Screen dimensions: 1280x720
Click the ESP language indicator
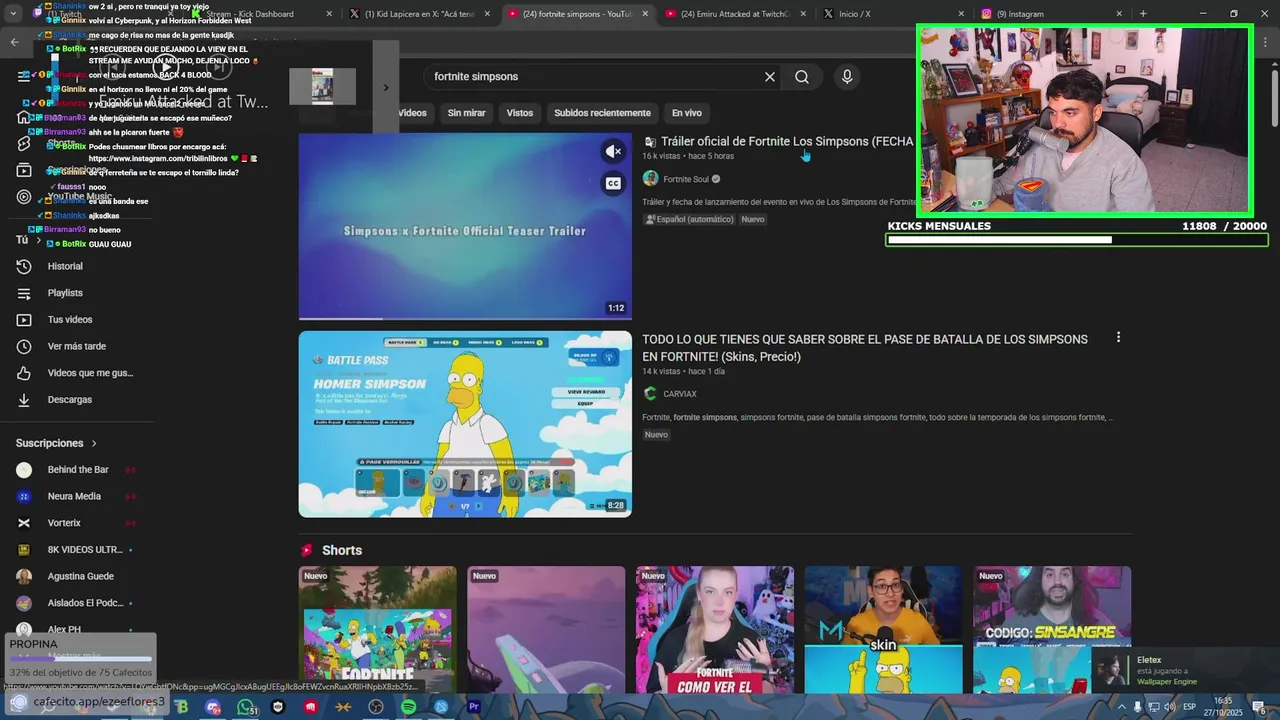click(x=1190, y=707)
